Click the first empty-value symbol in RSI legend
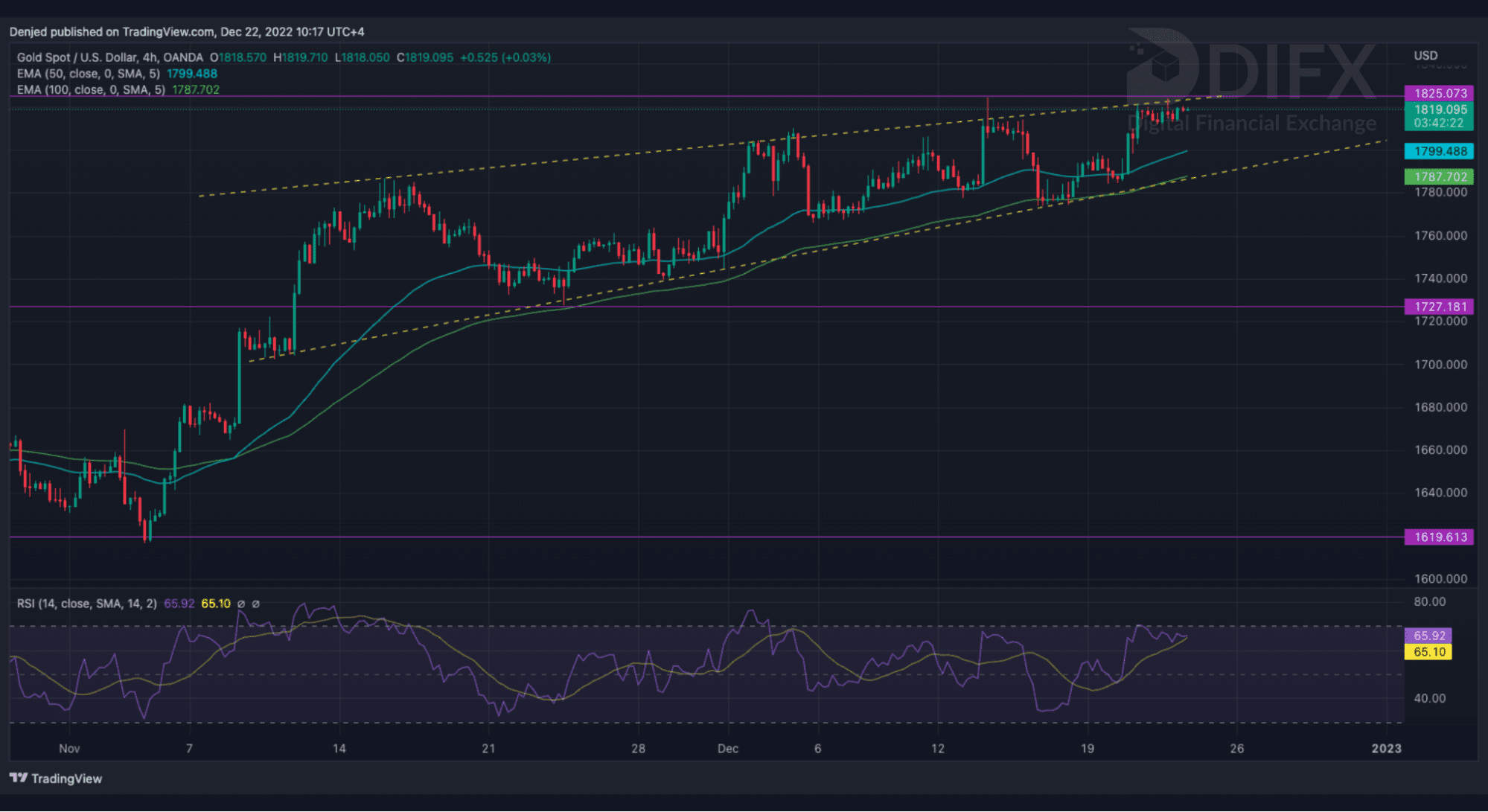 pos(241,604)
